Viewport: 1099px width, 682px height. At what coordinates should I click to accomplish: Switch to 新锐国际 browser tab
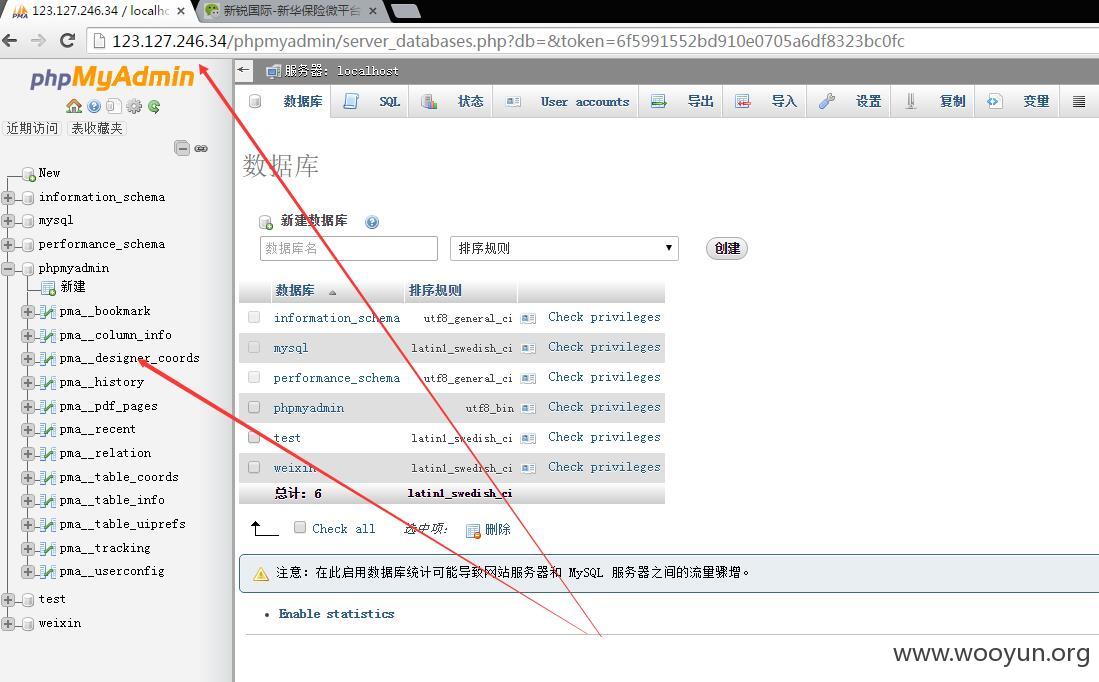pyautogui.click(x=291, y=11)
